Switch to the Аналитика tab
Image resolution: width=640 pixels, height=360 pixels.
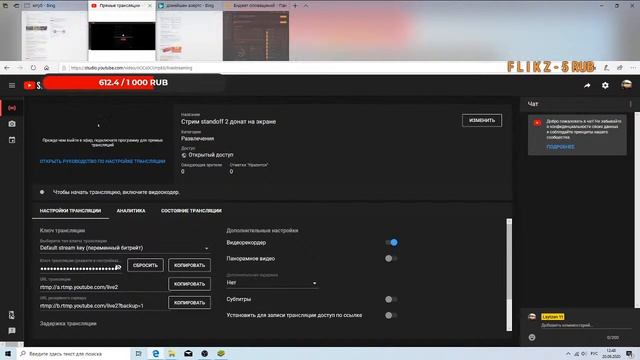[131, 211]
